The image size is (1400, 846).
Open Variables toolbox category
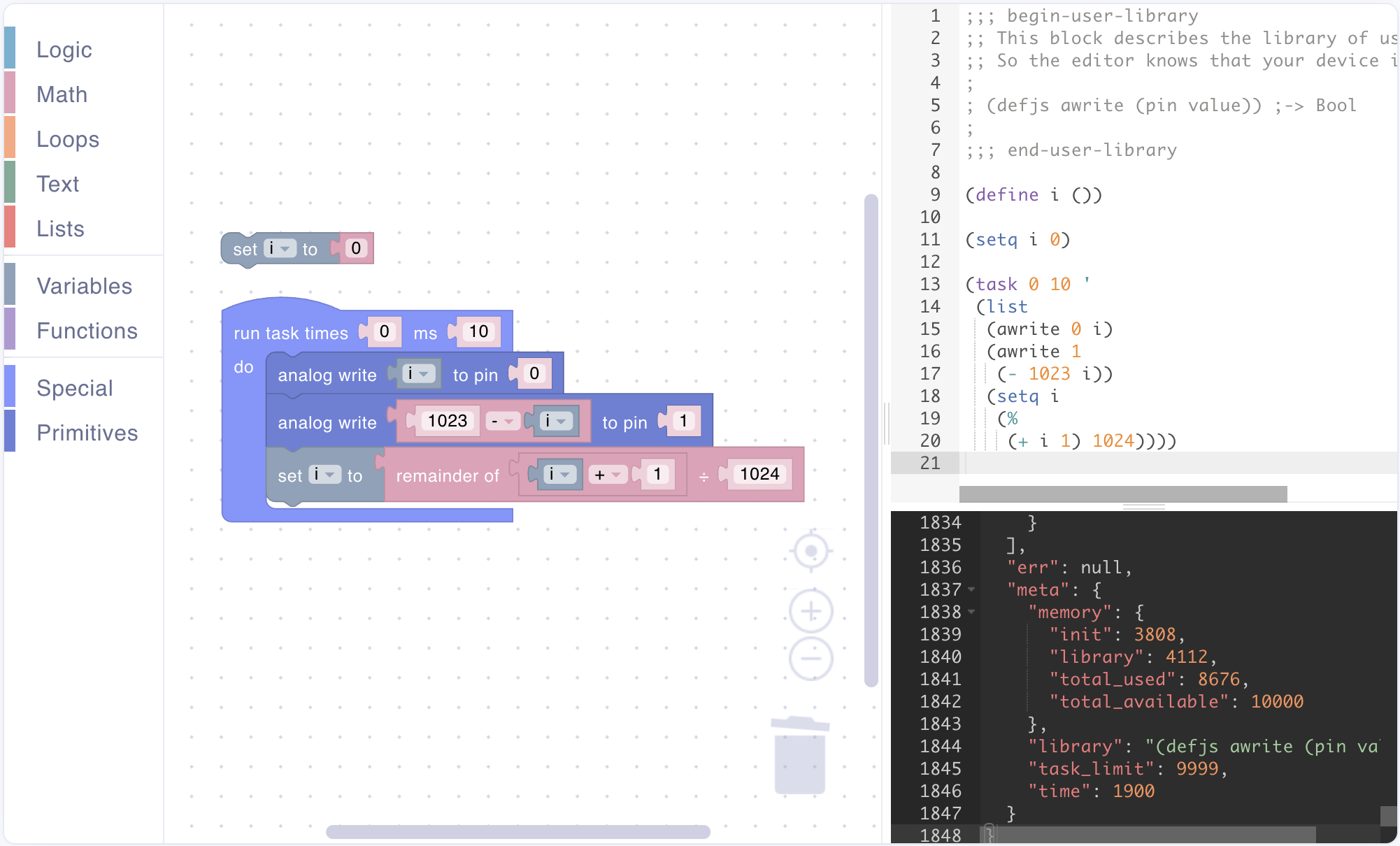coord(84,286)
